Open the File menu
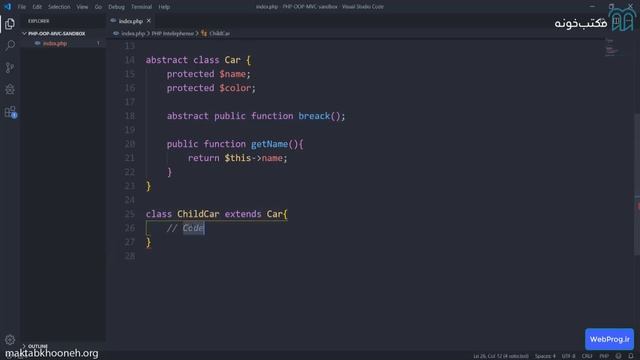640x360 pixels. pos(22,7)
